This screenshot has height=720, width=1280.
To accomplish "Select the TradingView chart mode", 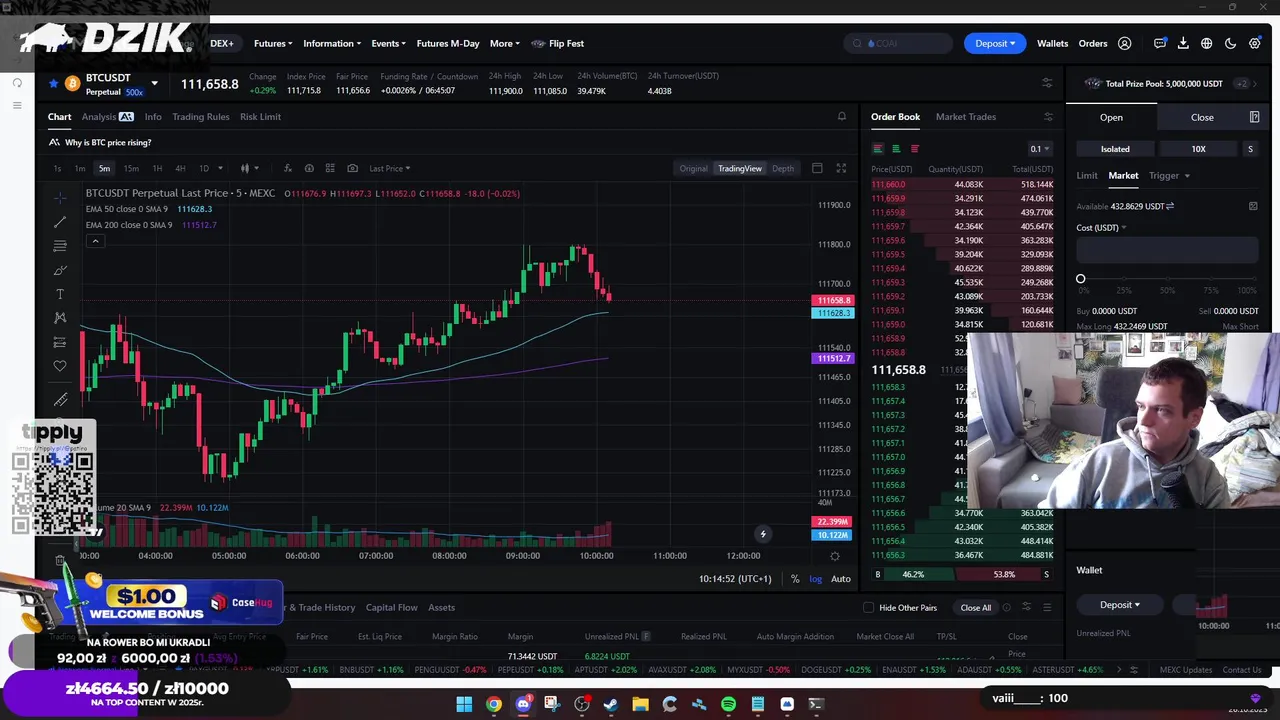I will coord(740,169).
